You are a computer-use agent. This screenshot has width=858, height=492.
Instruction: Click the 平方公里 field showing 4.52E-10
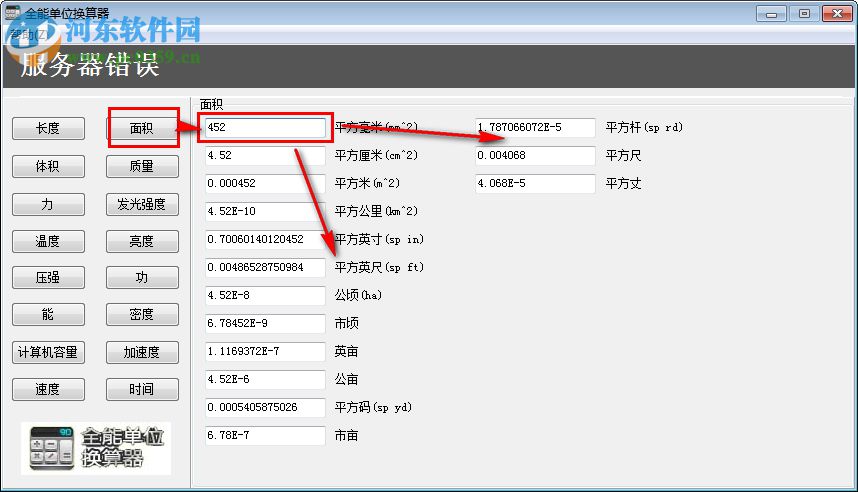[x=265, y=211]
